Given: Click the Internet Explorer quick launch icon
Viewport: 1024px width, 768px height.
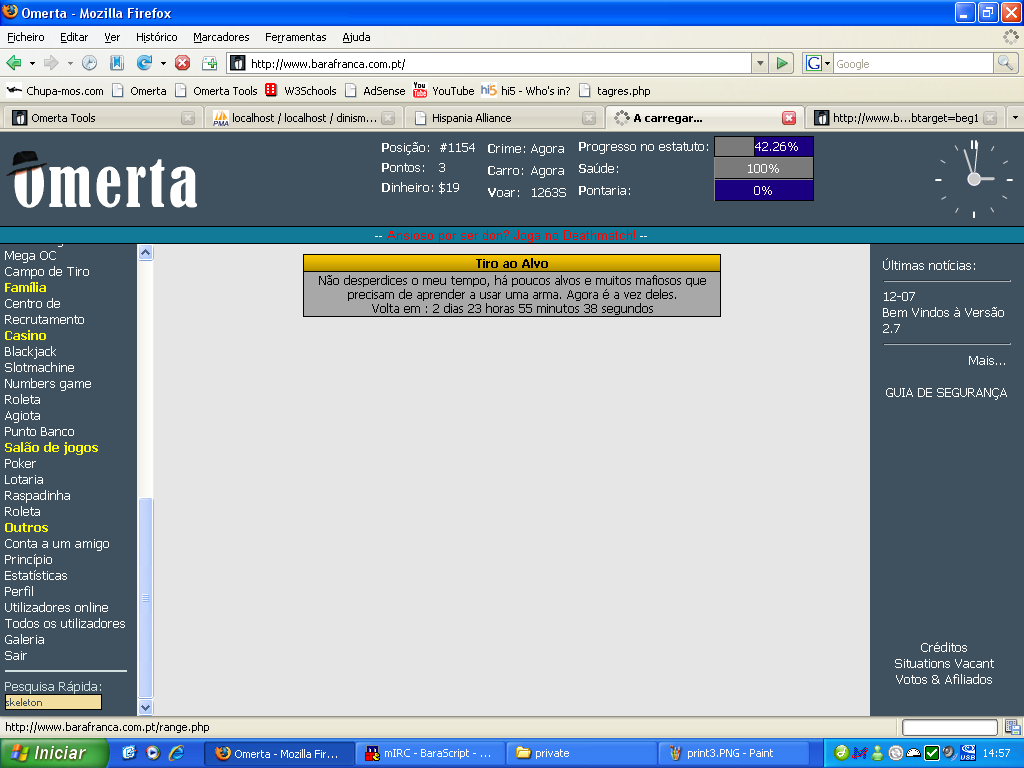Looking at the screenshot, I should tap(176, 753).
